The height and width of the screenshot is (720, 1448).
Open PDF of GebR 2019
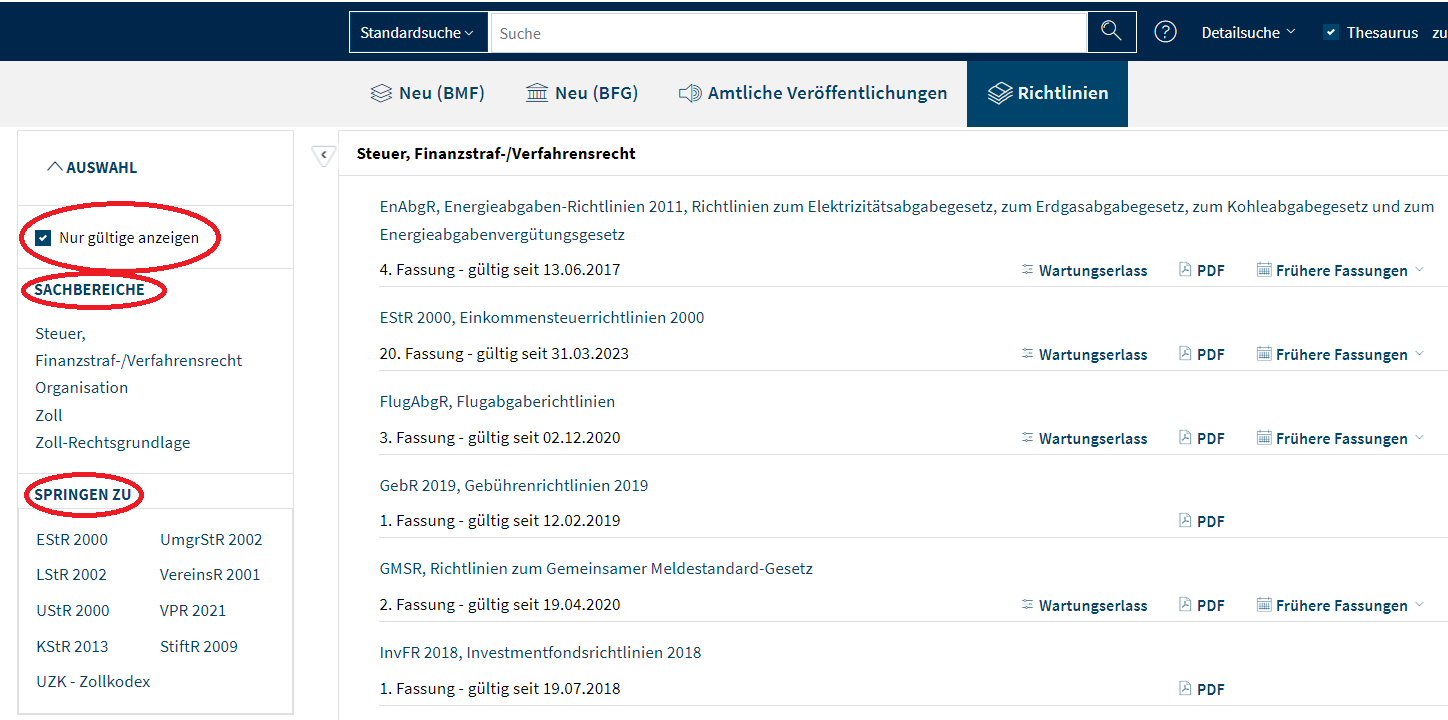coord(1201,521)
